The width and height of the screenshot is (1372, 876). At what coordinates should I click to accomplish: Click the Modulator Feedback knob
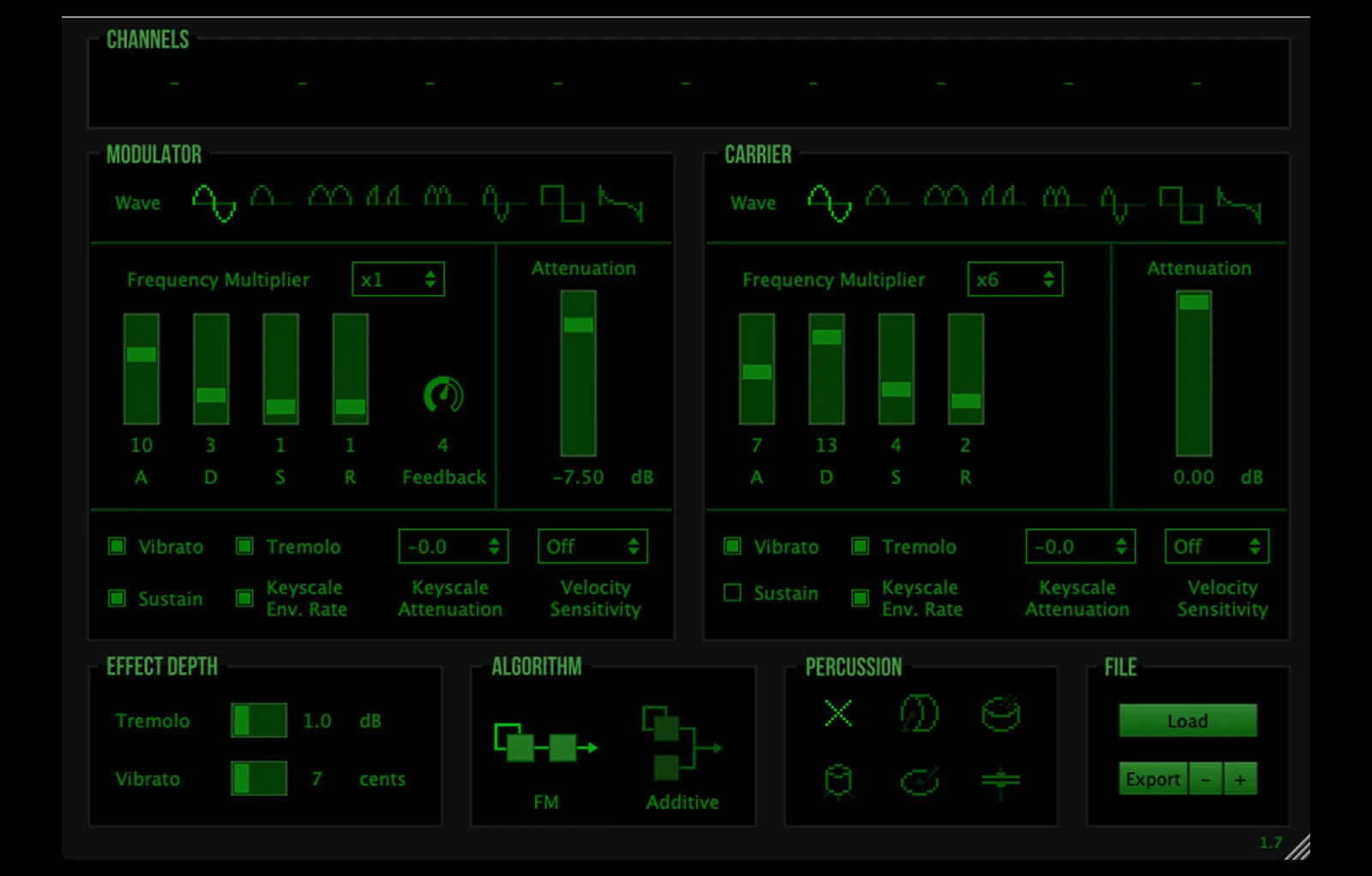click(x=443, y=395)
